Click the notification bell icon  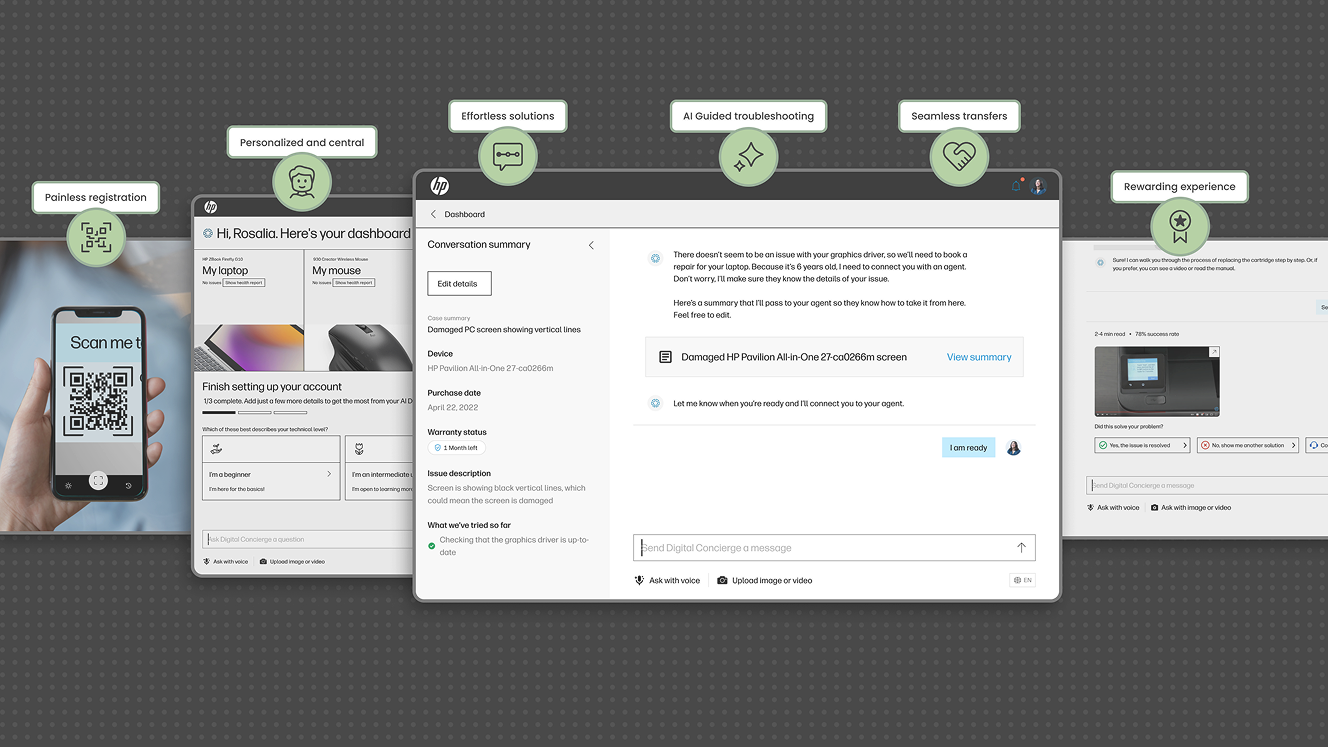pos(1016,186)
